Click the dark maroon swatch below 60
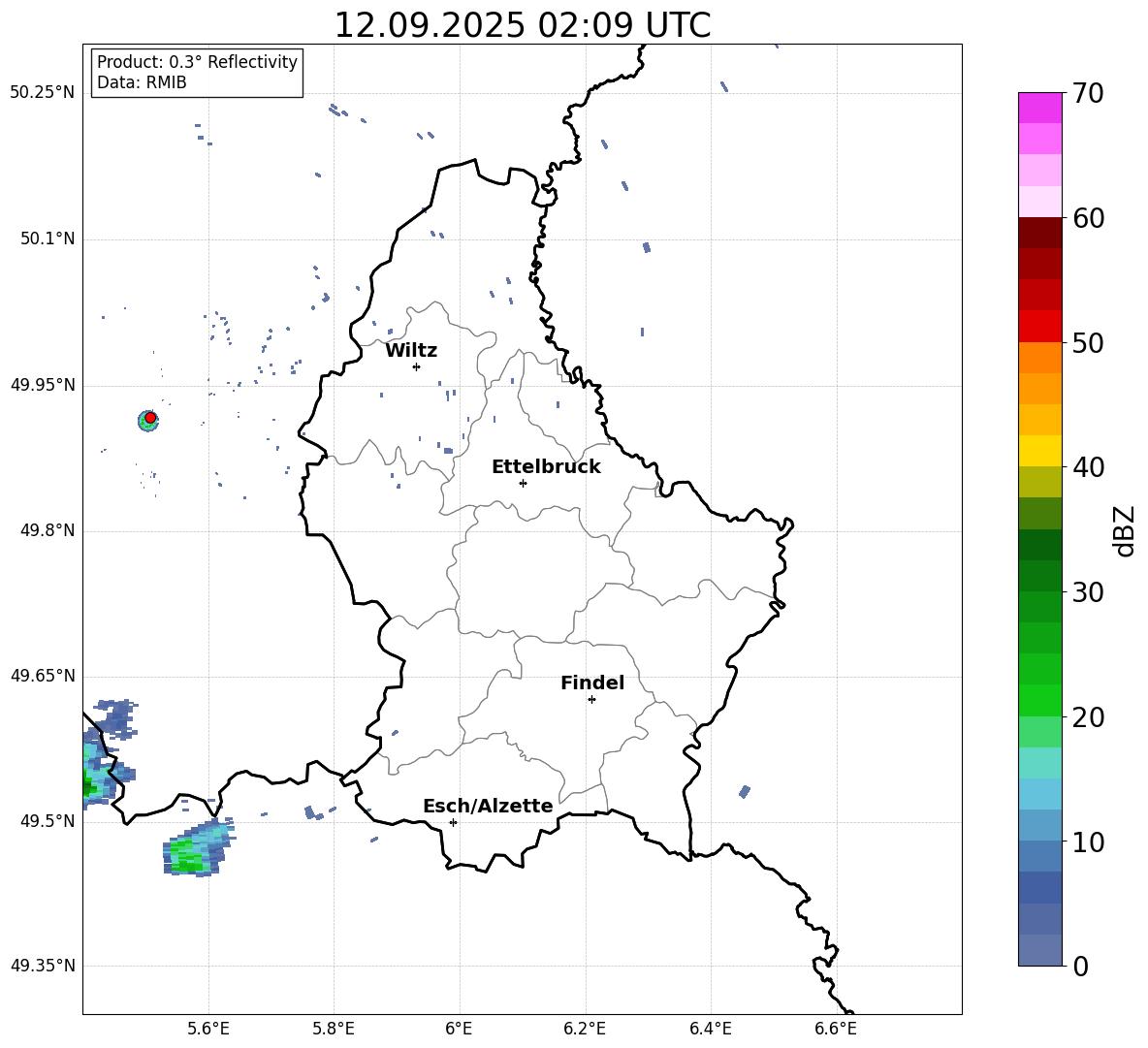This screenshot has width=1148, height=1048. 1039,233
